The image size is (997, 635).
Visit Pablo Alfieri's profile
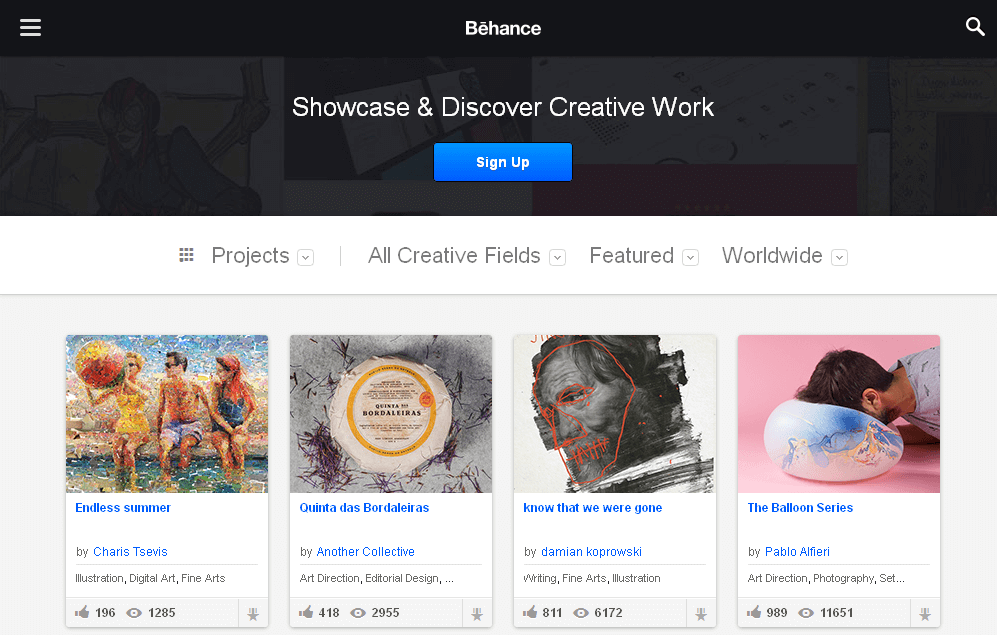pos(797,552)
